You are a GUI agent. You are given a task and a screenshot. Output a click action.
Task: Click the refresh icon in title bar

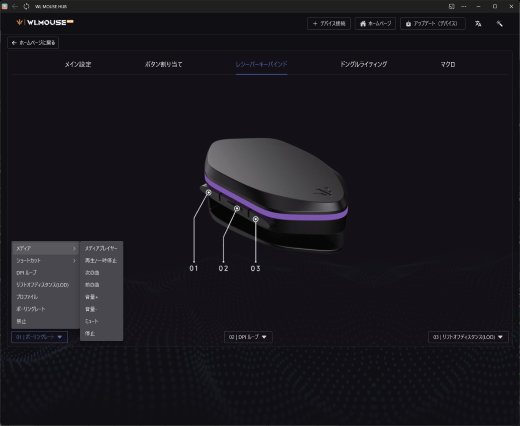pos(26,6)
